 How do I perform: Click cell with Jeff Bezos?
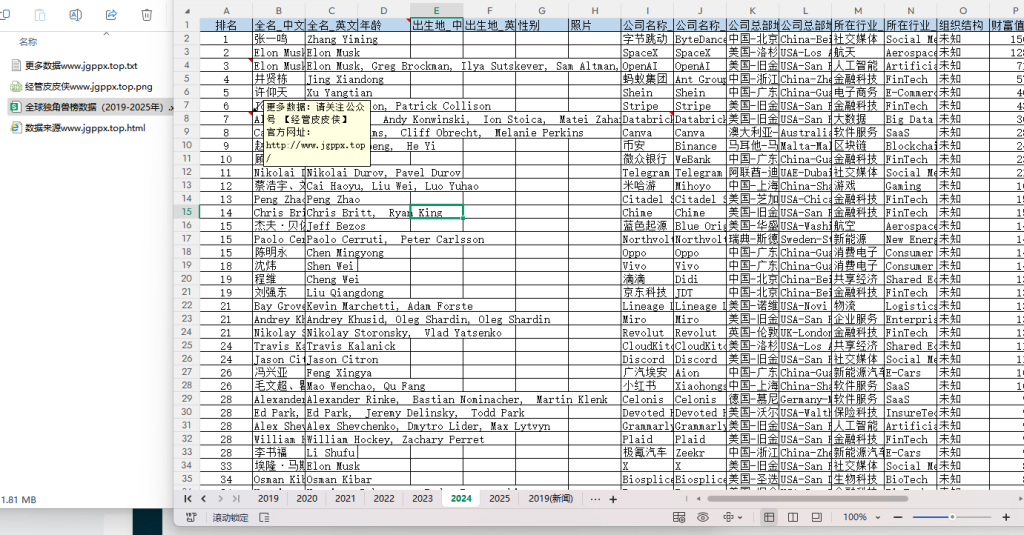click(x=331, y=226)
